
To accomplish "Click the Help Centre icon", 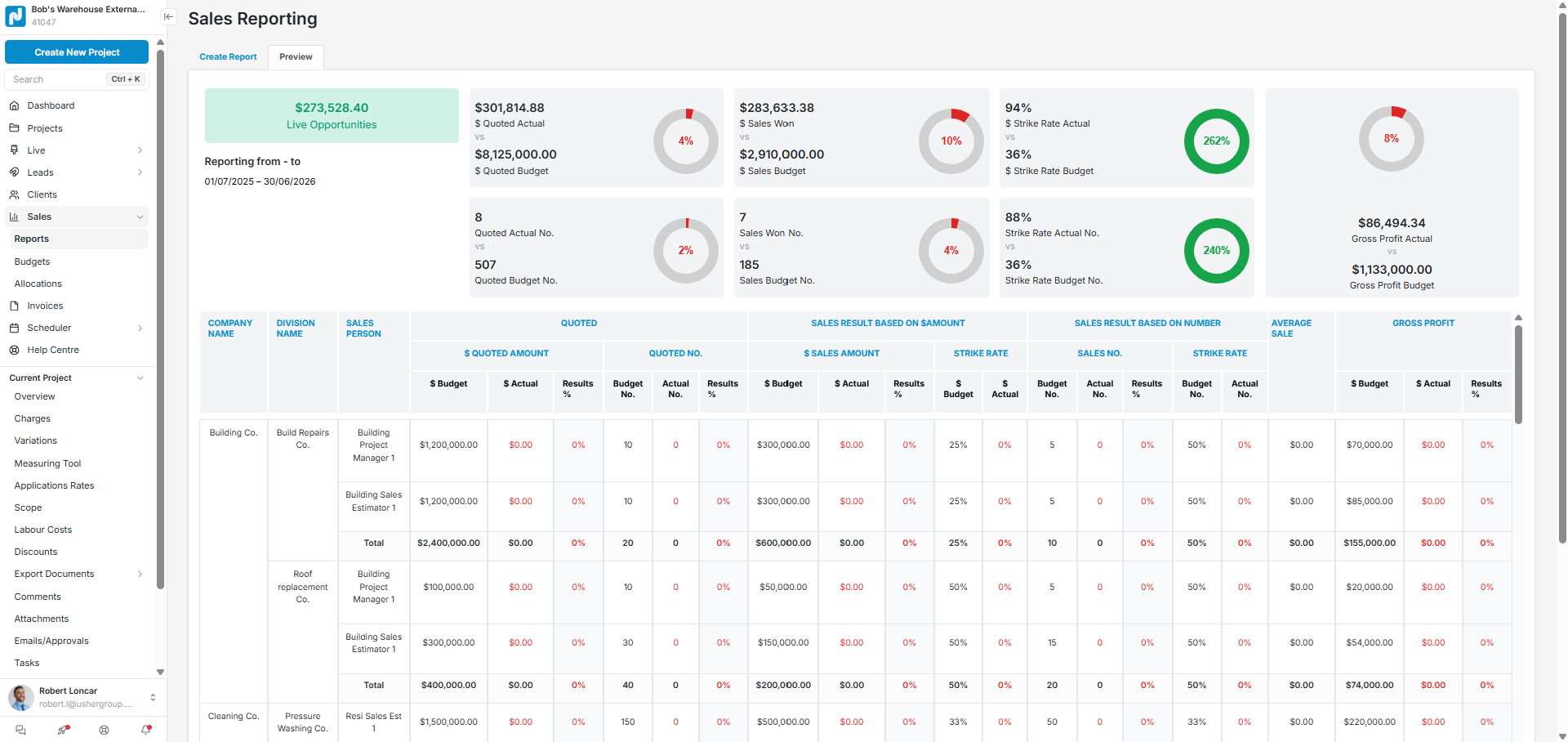I will [x=14, y=350].
